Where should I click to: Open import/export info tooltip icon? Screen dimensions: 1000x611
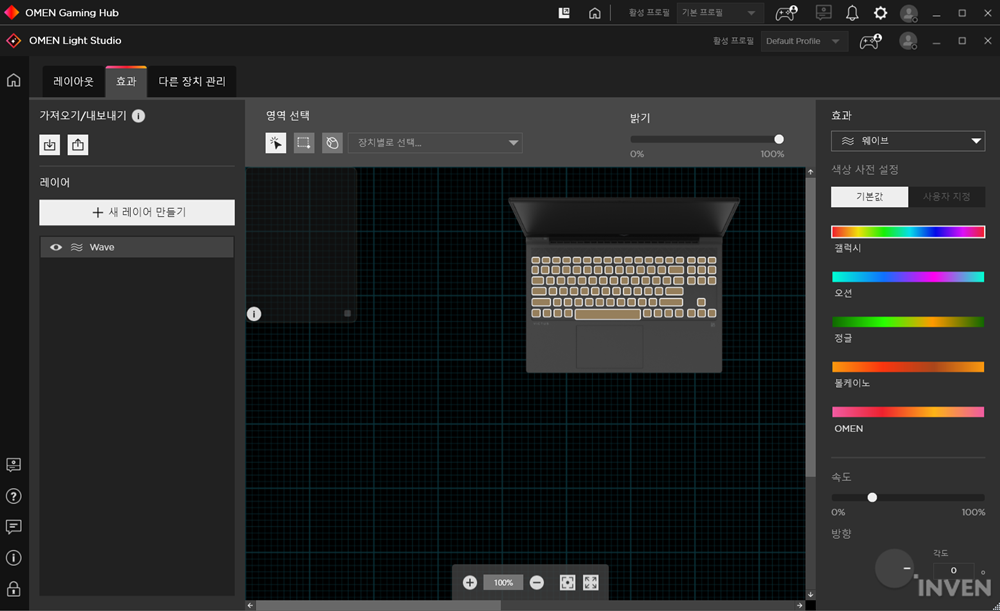tap(138, 116)
